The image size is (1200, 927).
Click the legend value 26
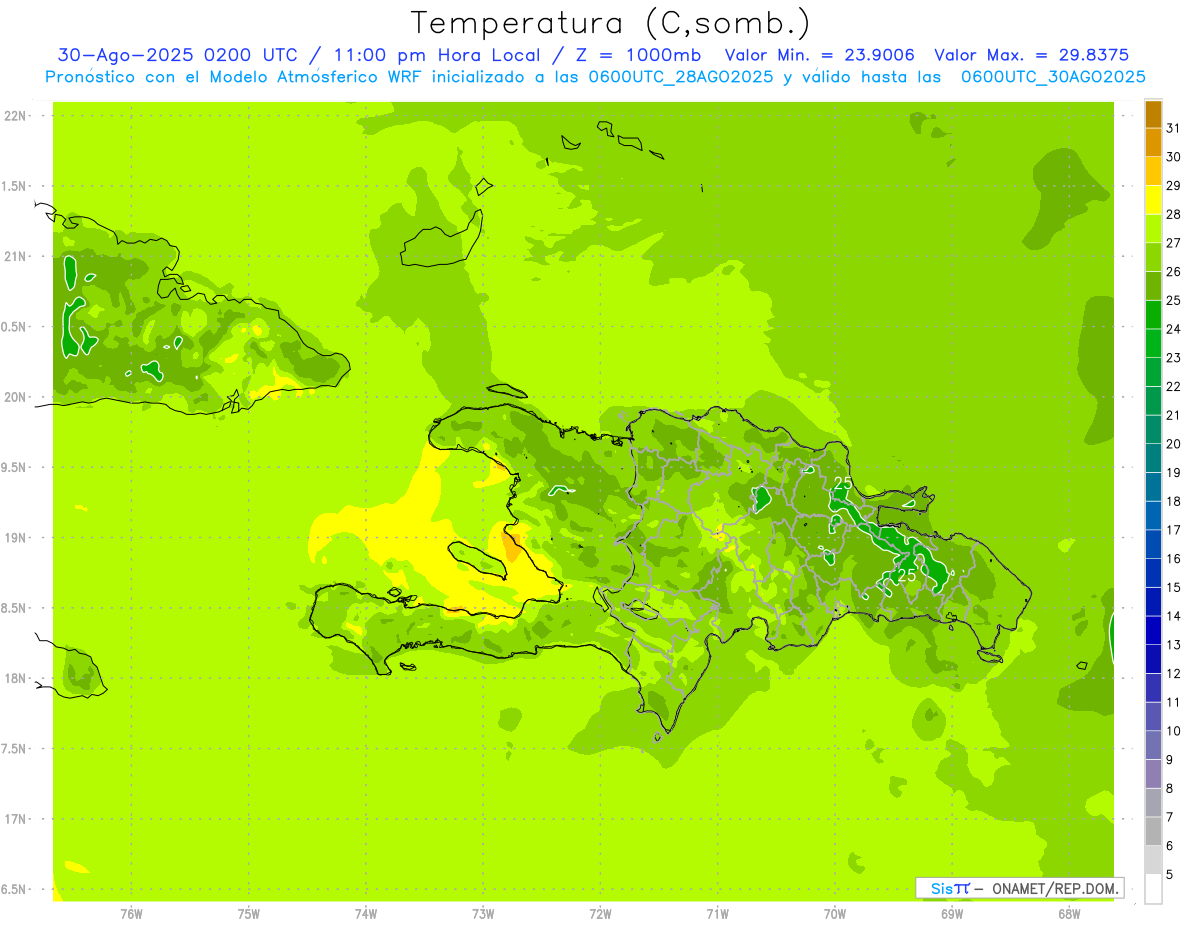1173,272
